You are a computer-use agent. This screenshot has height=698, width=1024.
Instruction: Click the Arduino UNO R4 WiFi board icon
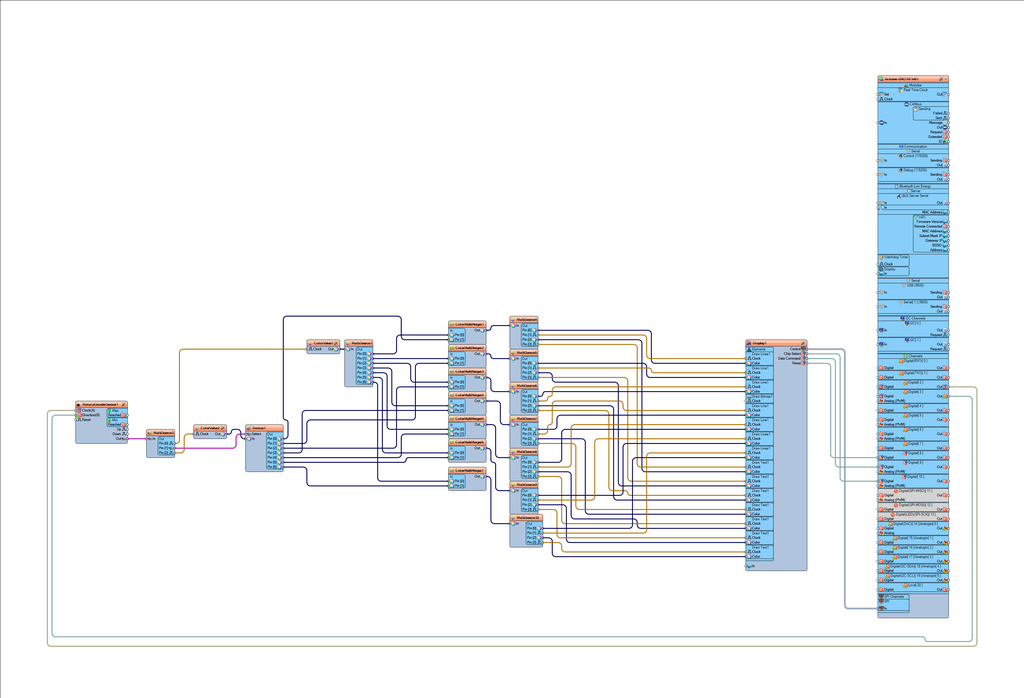coord(882,79)
